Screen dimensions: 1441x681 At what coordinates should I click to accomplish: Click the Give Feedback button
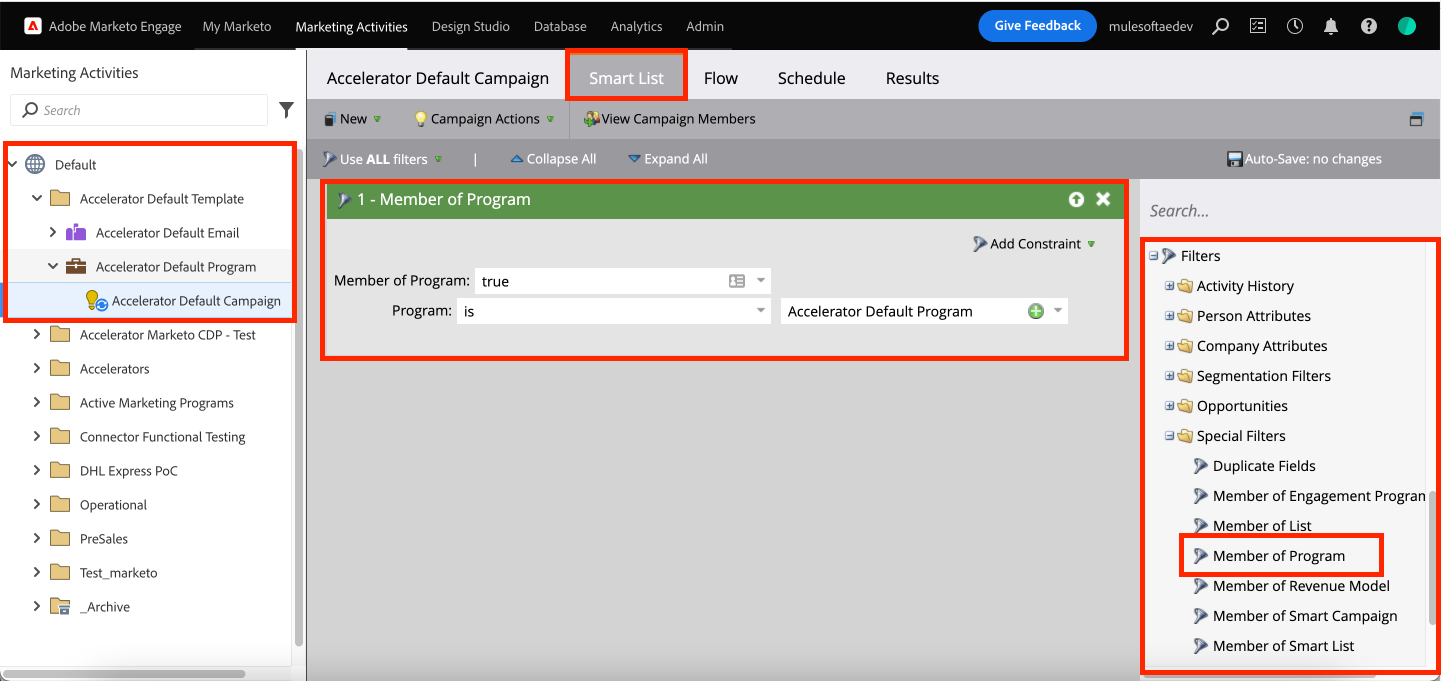coord(1038,26)
